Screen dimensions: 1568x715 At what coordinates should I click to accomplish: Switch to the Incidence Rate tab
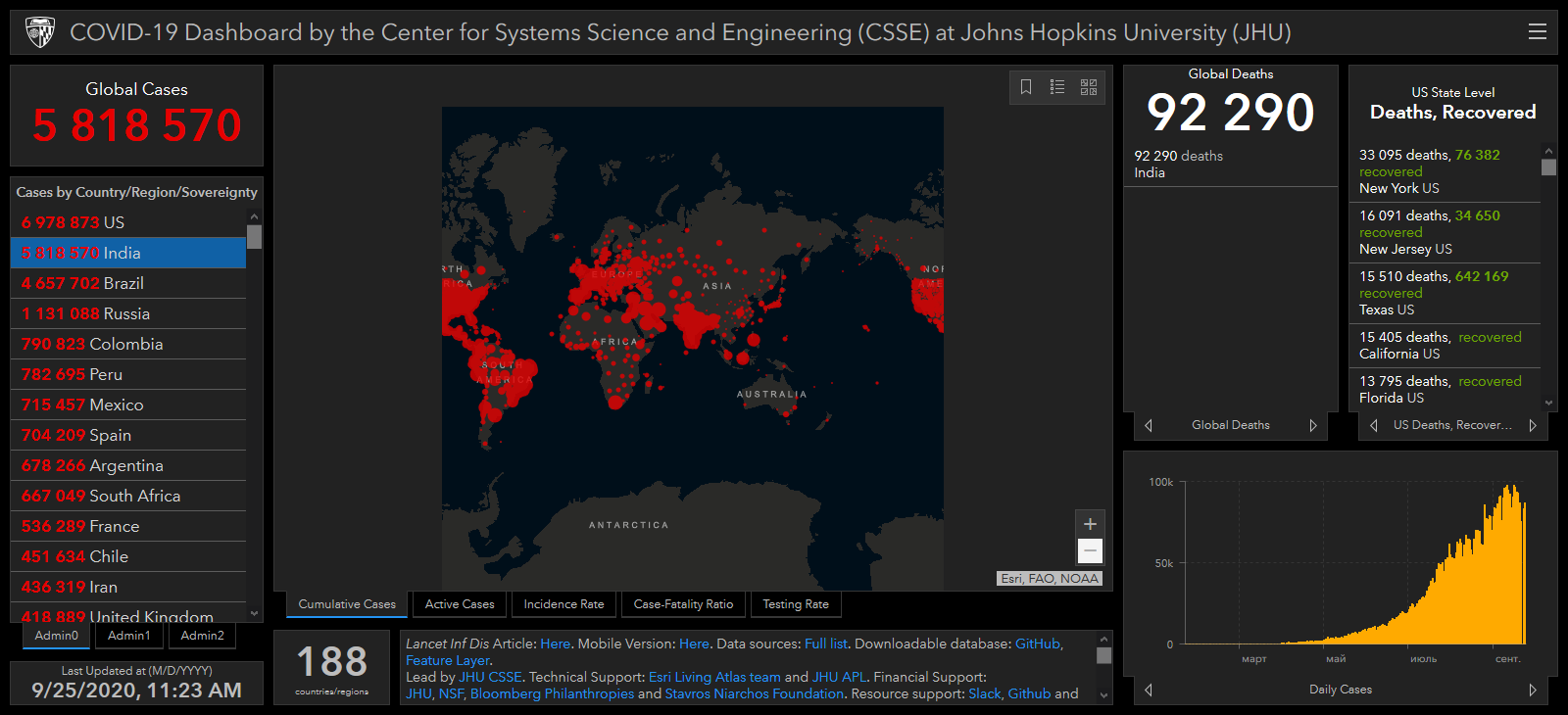coord(563,604)
